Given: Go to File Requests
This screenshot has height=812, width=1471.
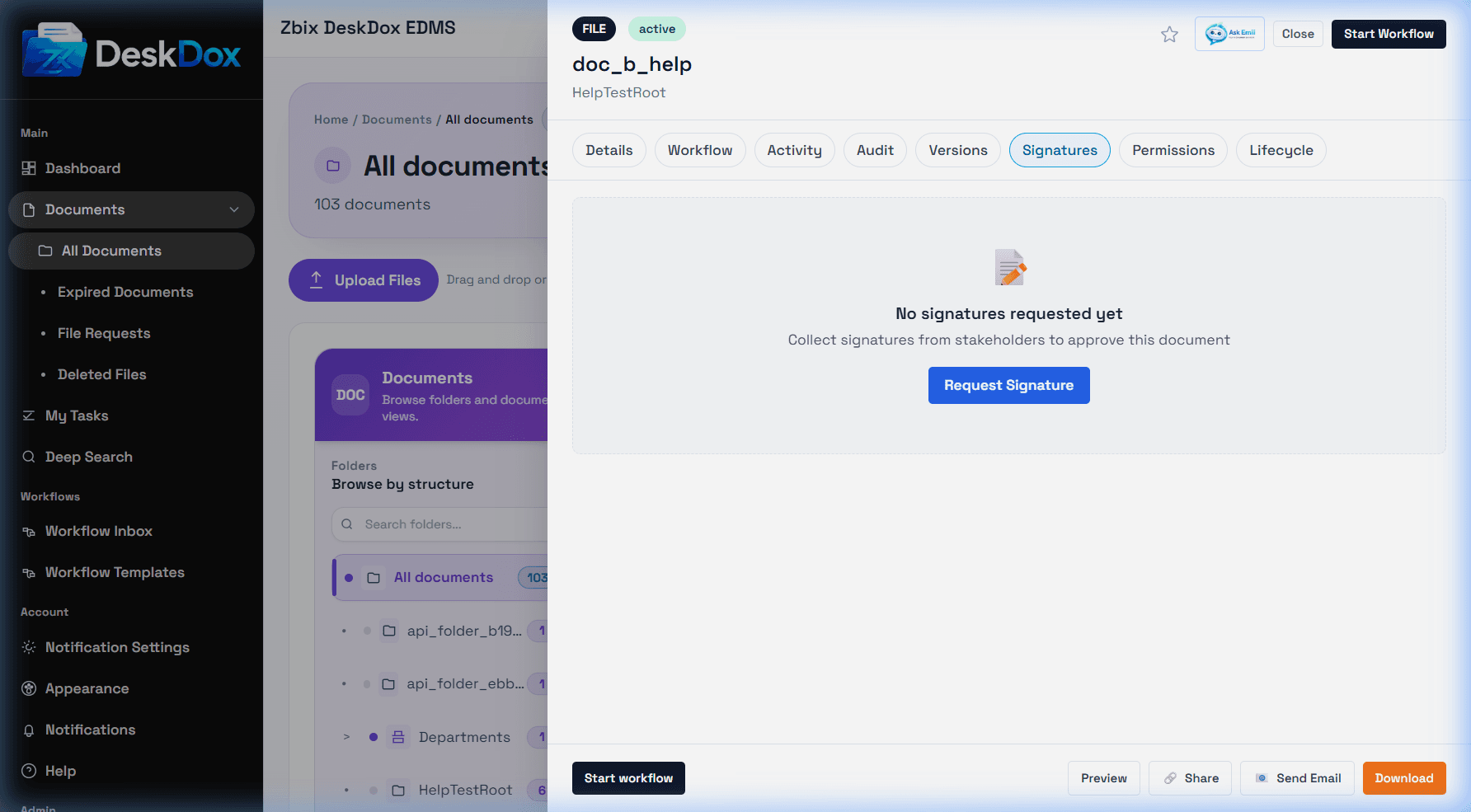Looking at the screenshot, I should 104,333.
